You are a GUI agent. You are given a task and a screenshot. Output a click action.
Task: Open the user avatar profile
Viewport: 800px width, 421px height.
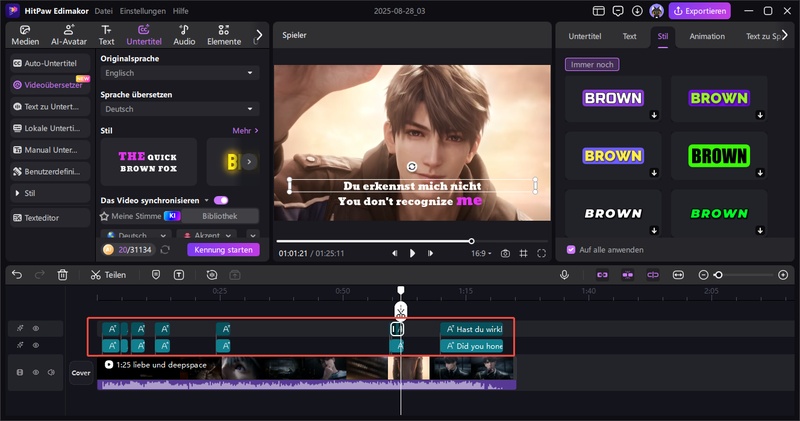coord(657,11)
